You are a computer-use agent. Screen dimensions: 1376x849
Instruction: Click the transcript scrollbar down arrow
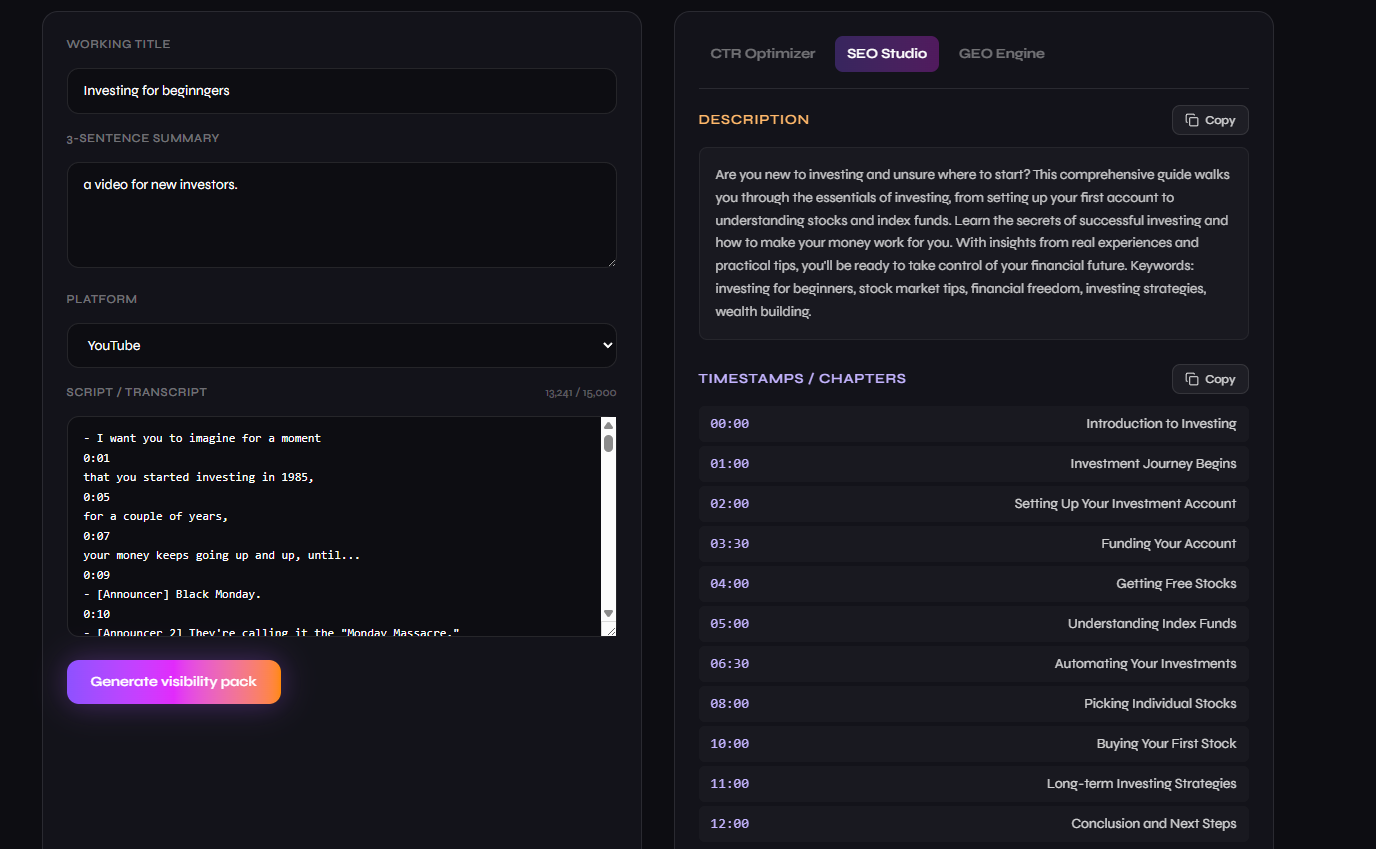coord(608,612)
